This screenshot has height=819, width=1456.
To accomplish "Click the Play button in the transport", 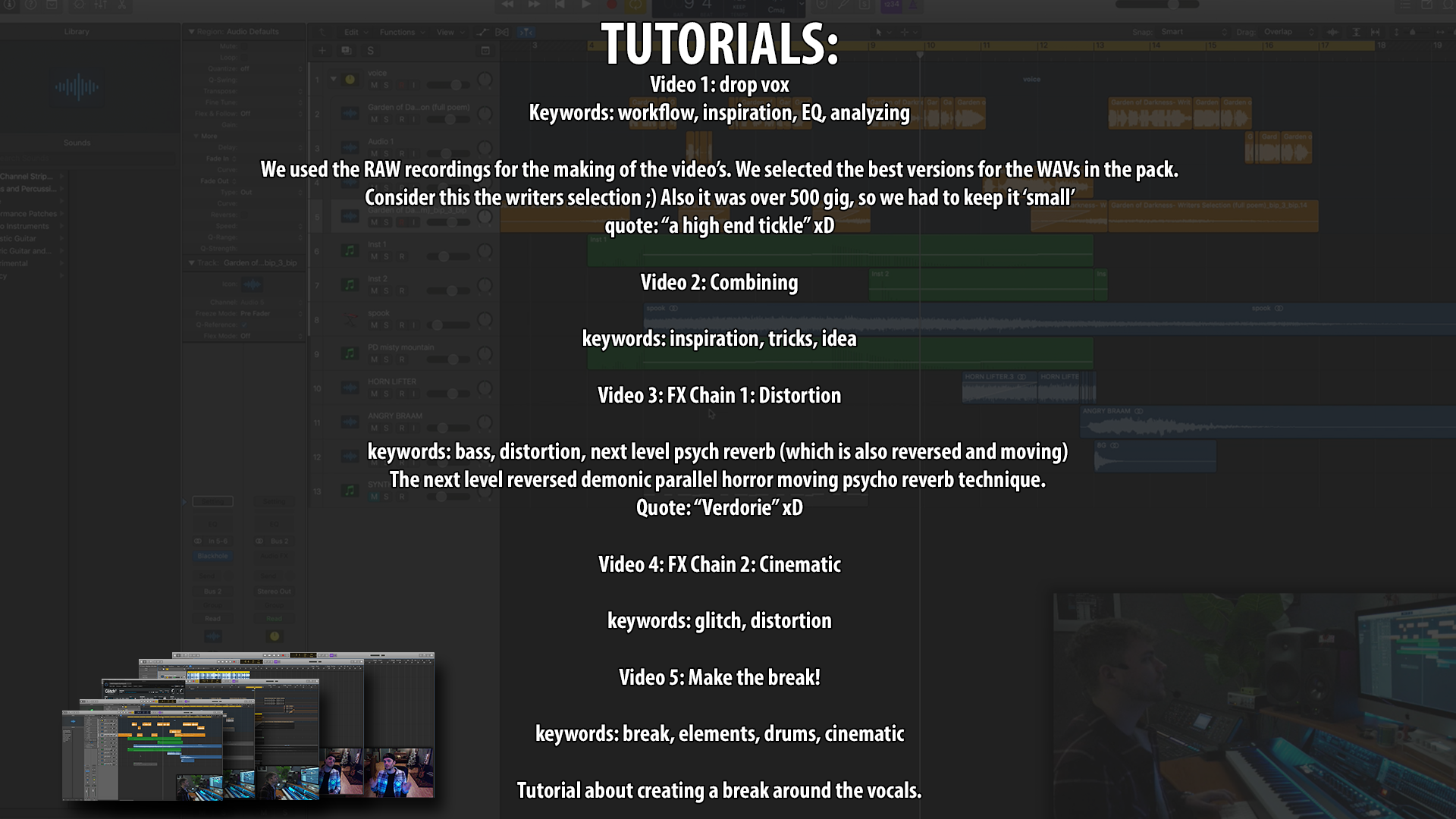I will 585,5.
